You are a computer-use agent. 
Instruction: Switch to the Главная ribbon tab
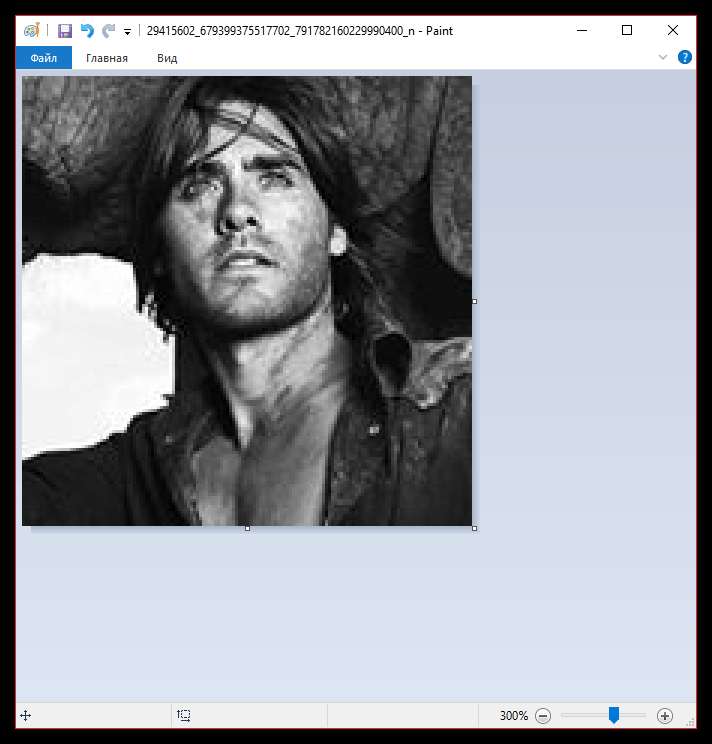pos(107,58)
